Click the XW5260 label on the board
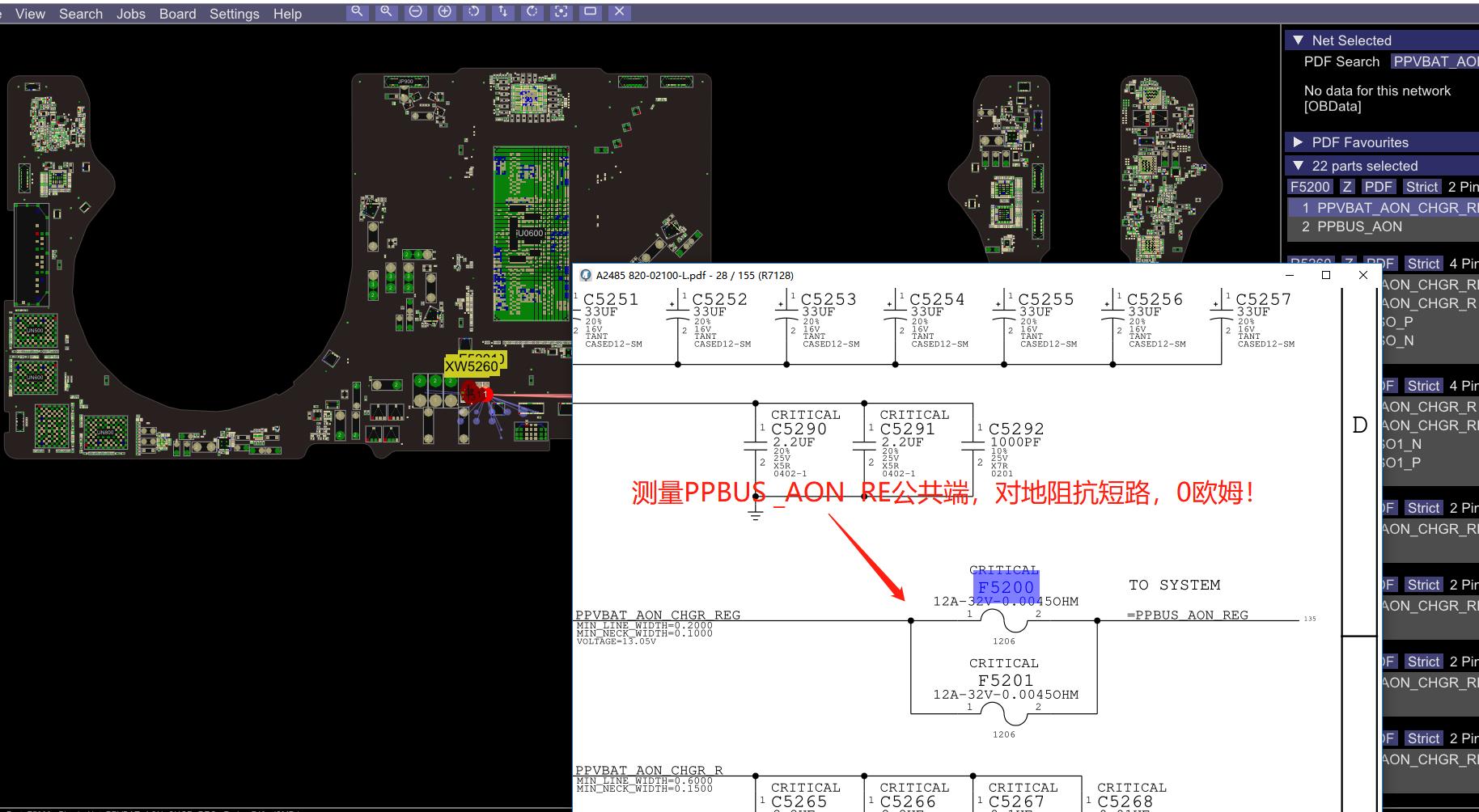The width and height of the screenshot is (1479, 812). 472,366
